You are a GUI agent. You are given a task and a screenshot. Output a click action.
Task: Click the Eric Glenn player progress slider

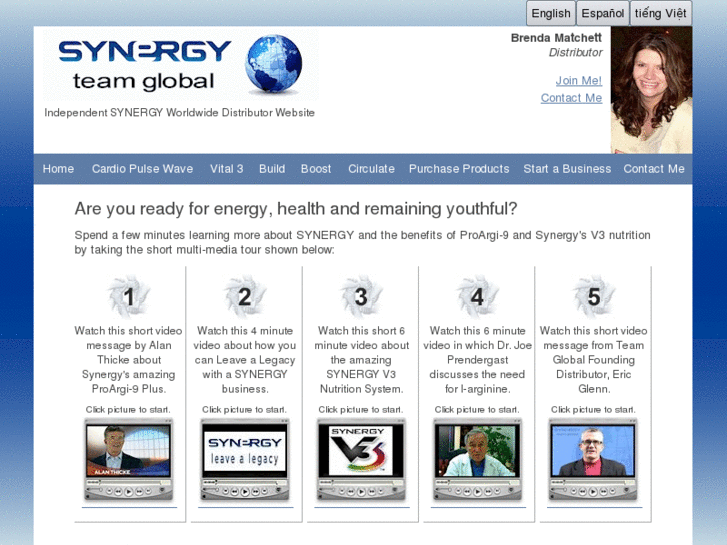click(593, 482)
